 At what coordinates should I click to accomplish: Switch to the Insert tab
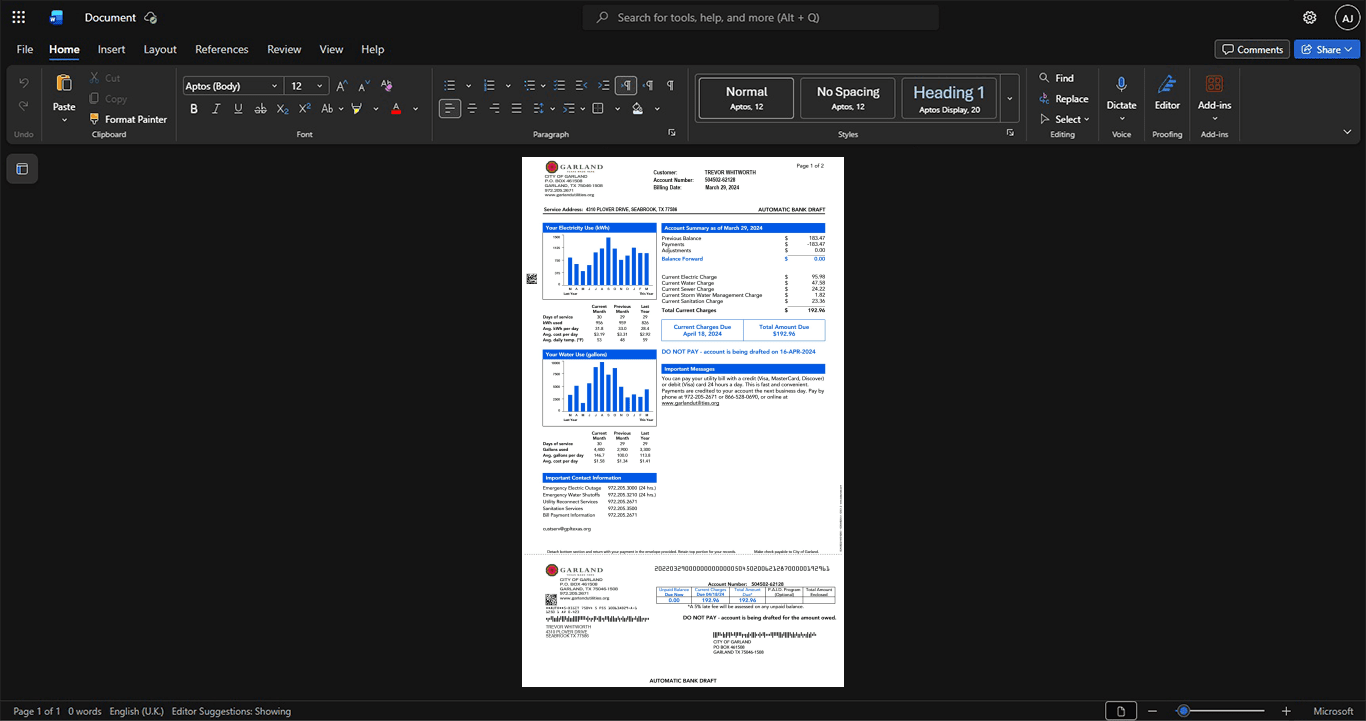111,49
